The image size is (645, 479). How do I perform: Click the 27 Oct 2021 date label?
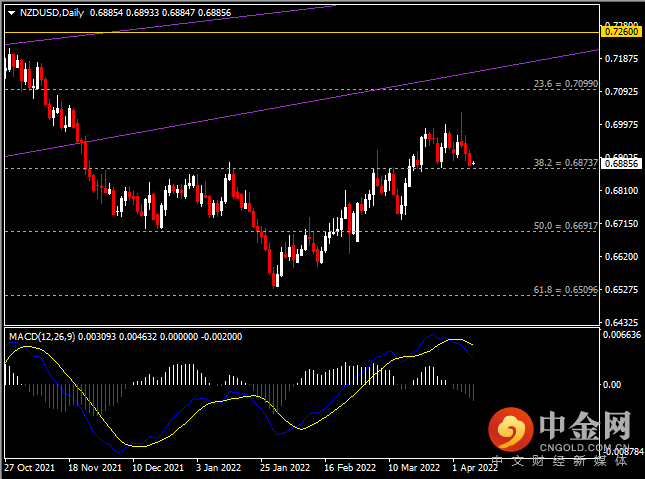(28, 467)
